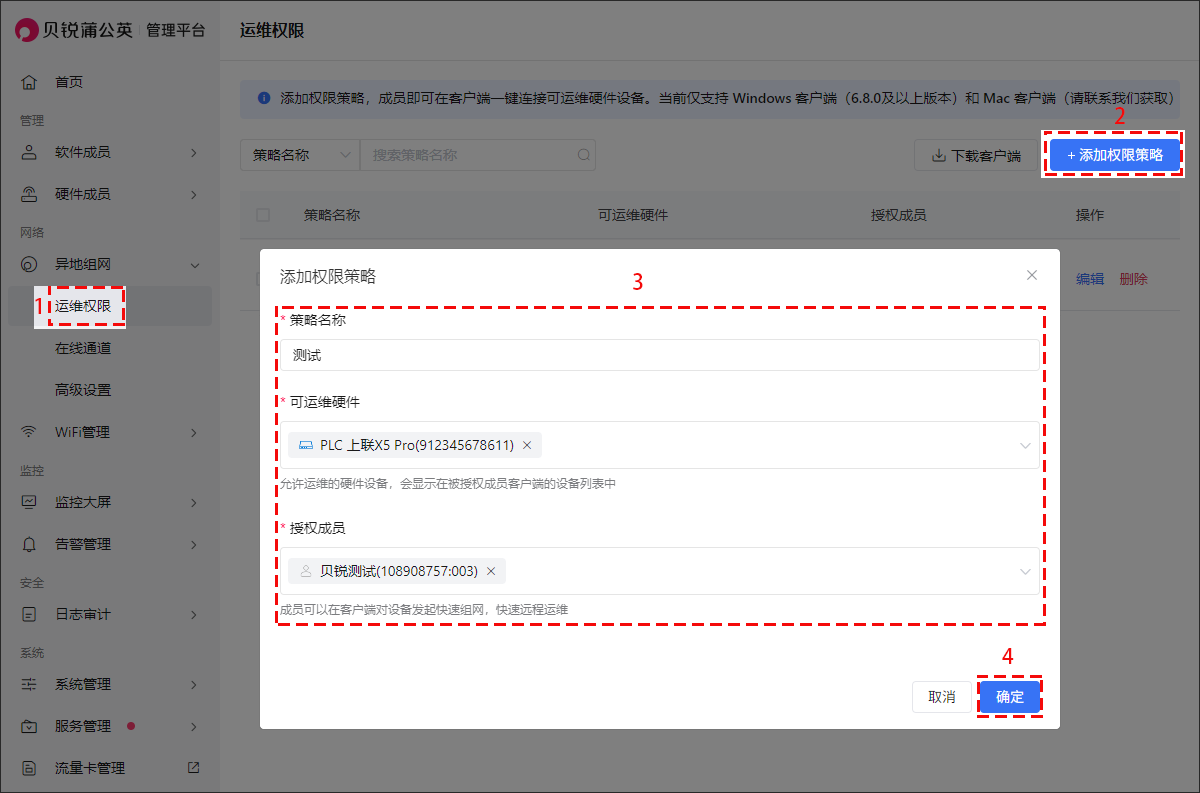The width and height of the screenshot is (1200, 793).
Task: Collapse the 异地组网 menu
Action: (194, 265)
